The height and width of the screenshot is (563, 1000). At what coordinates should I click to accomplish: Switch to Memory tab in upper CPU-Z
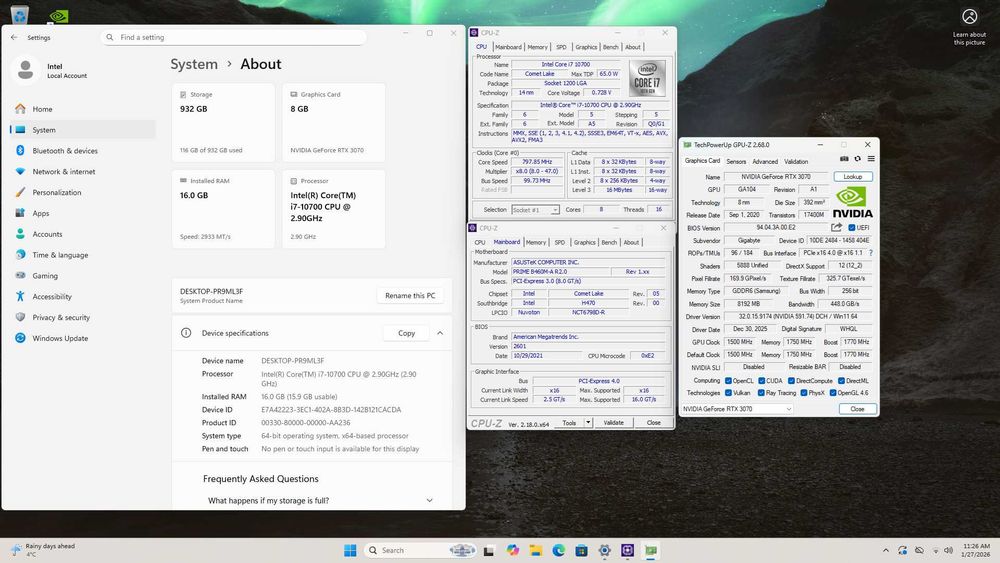click(x=538, y=47)
